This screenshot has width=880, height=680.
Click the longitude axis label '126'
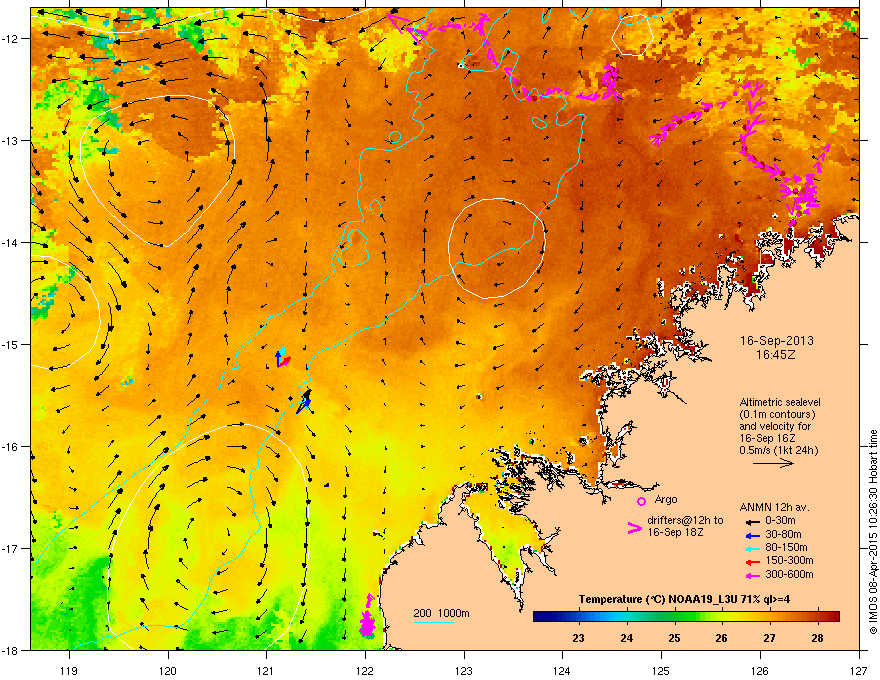tap(760, 670)
